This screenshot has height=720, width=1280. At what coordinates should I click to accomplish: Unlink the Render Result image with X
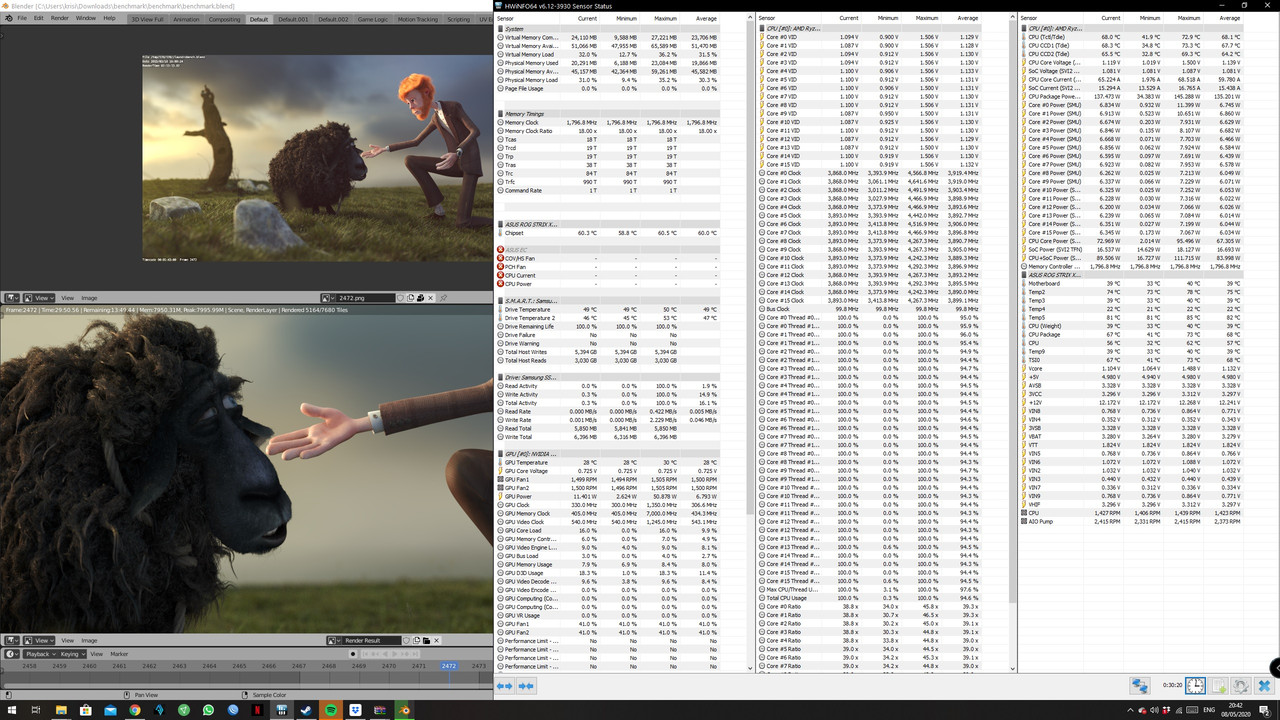[436, 641]
